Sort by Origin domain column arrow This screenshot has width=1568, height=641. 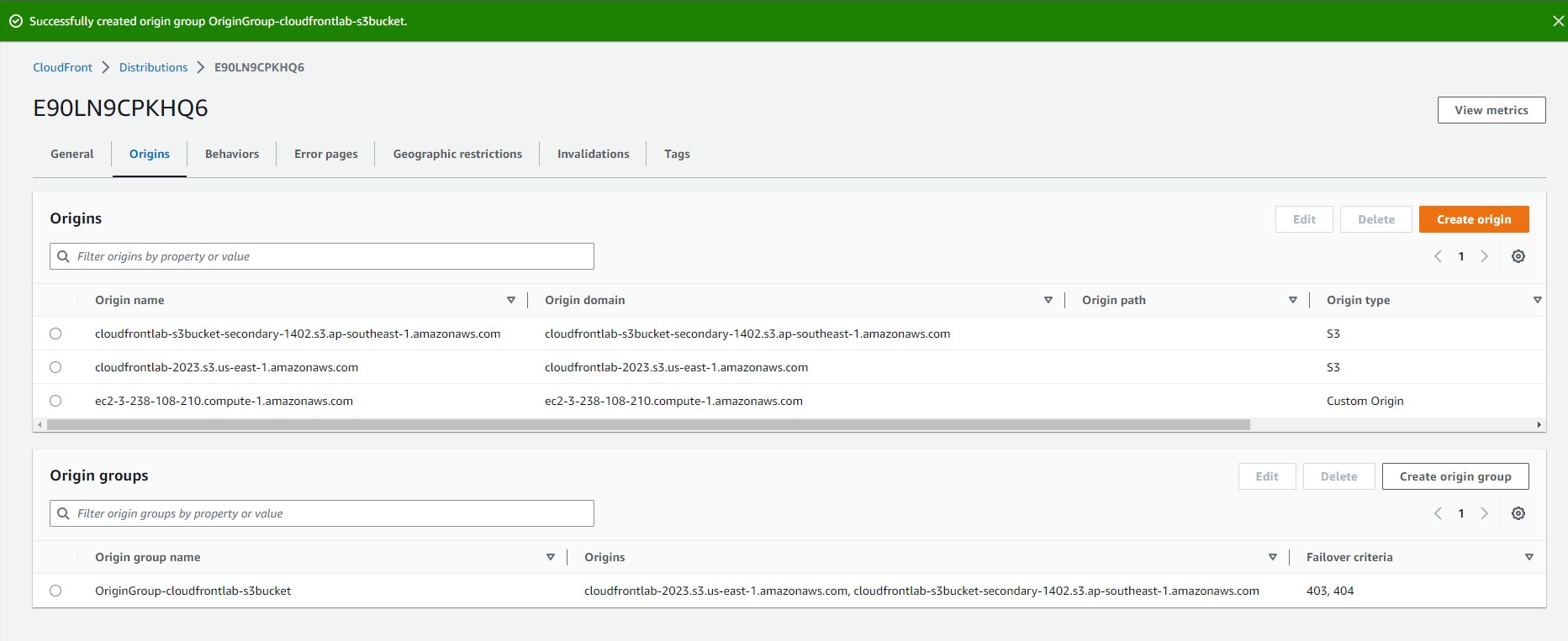[x=1048, y=300]
